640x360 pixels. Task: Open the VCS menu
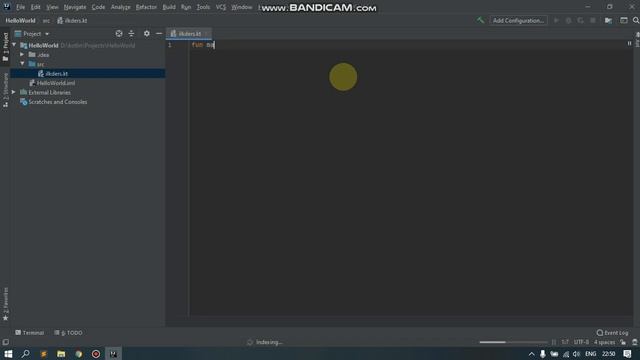pyautogui.click(x=221, y=7)
